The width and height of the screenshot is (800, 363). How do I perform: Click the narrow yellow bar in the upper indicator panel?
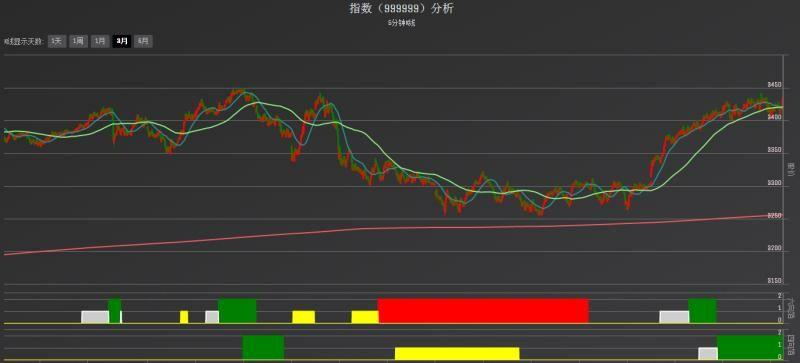[184, 317]
